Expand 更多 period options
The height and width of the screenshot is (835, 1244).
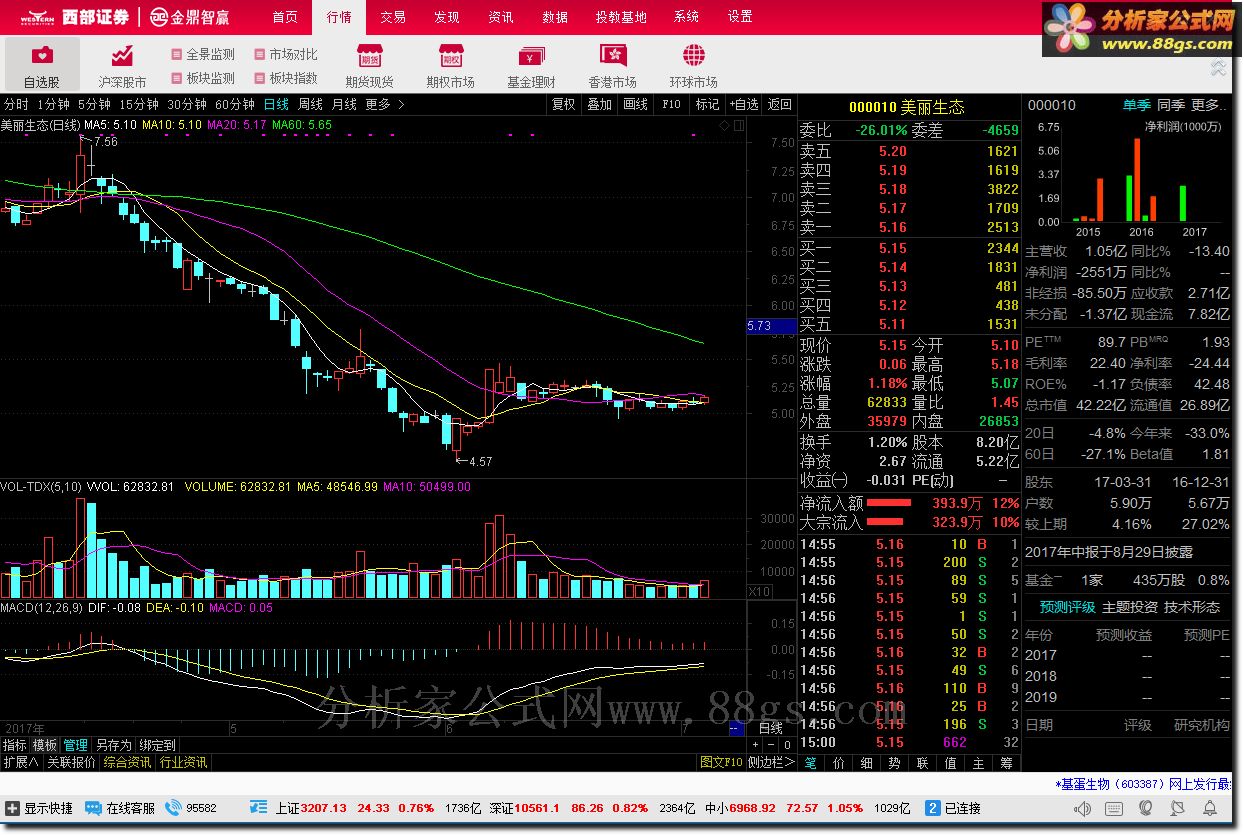pos(385,104)
